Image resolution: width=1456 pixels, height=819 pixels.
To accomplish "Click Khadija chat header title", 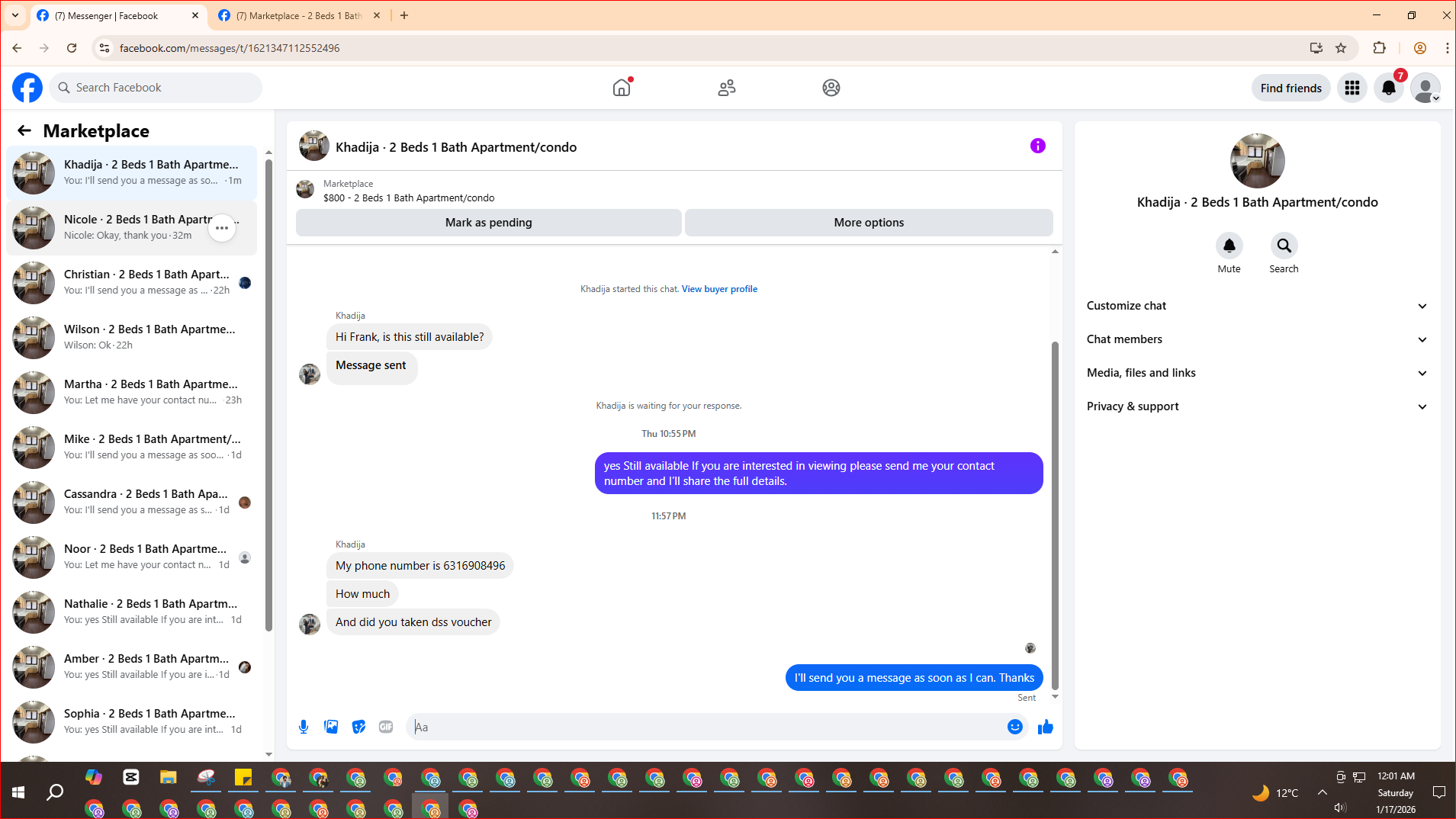I will click(x=456, y=147).
